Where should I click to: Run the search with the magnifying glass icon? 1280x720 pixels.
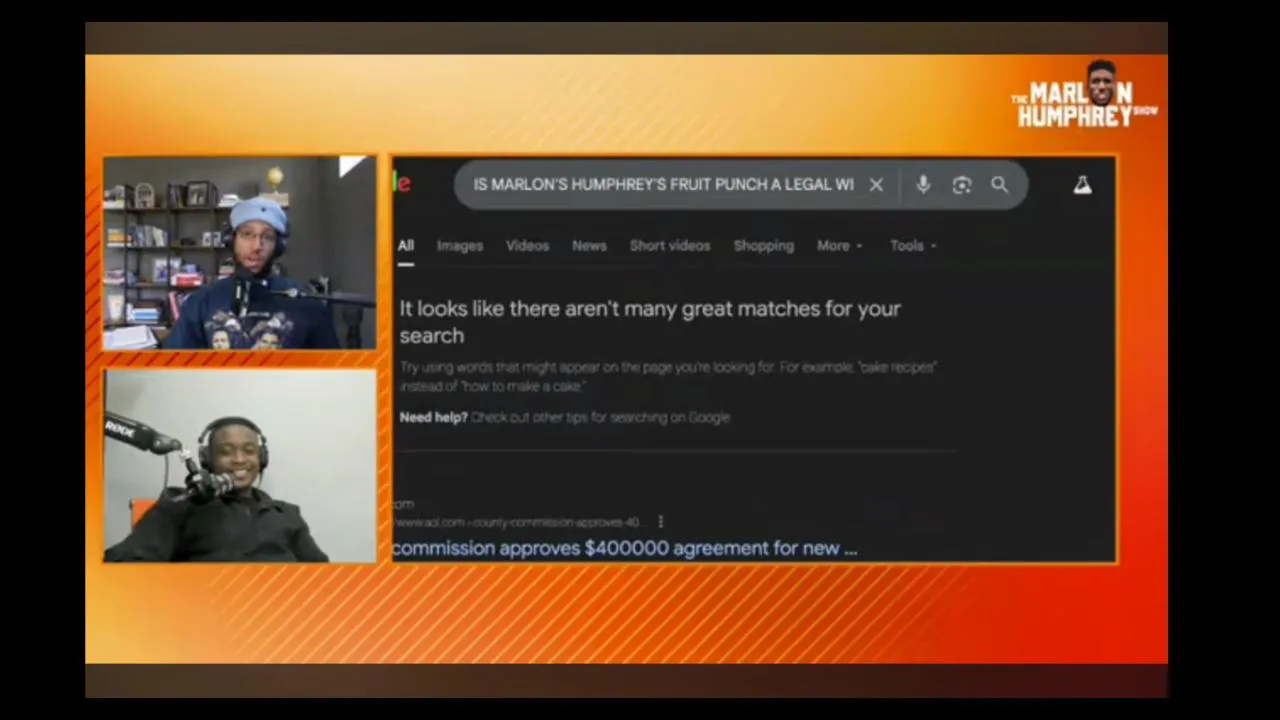(1000, 185)
